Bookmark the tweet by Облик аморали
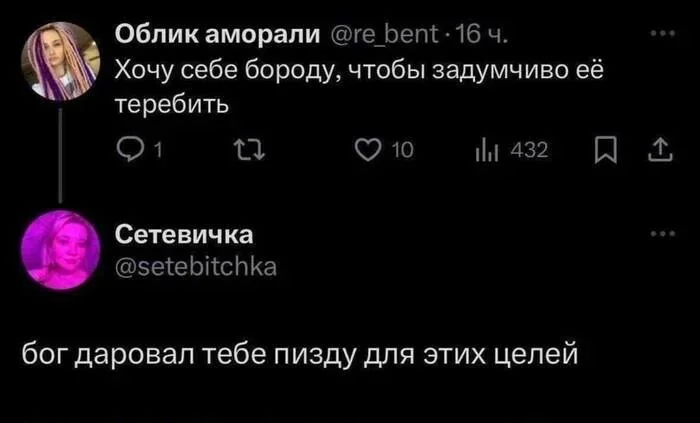Viewport: 700px width, 423px height. coord(605,151)
